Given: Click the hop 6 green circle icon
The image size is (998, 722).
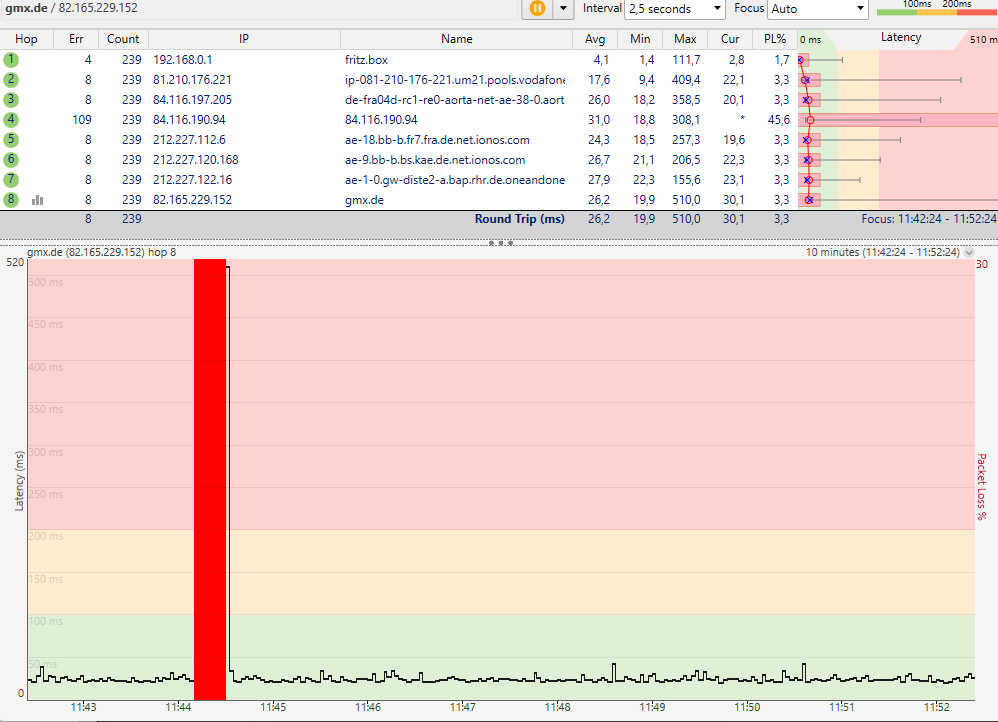Looking at the screenshot, I should (11, 159).
